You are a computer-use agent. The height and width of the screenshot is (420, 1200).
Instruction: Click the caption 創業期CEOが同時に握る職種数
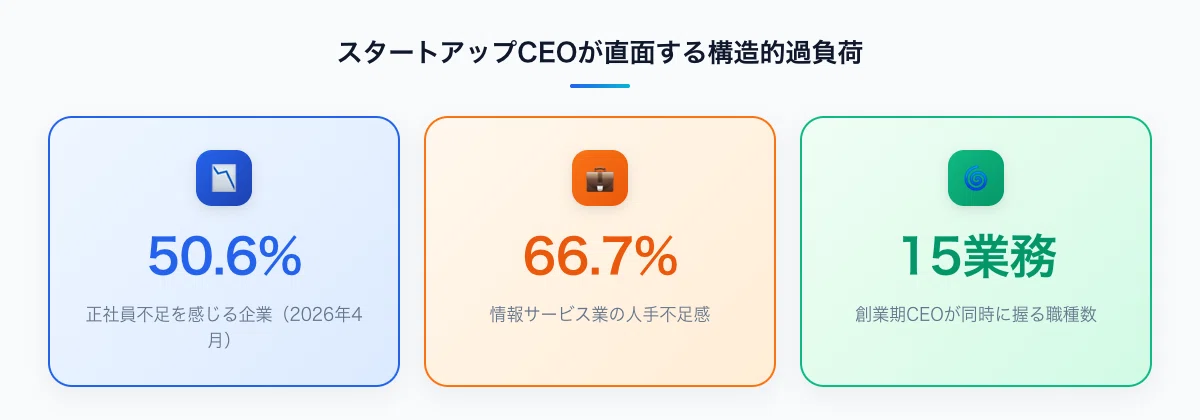[976, 314]
